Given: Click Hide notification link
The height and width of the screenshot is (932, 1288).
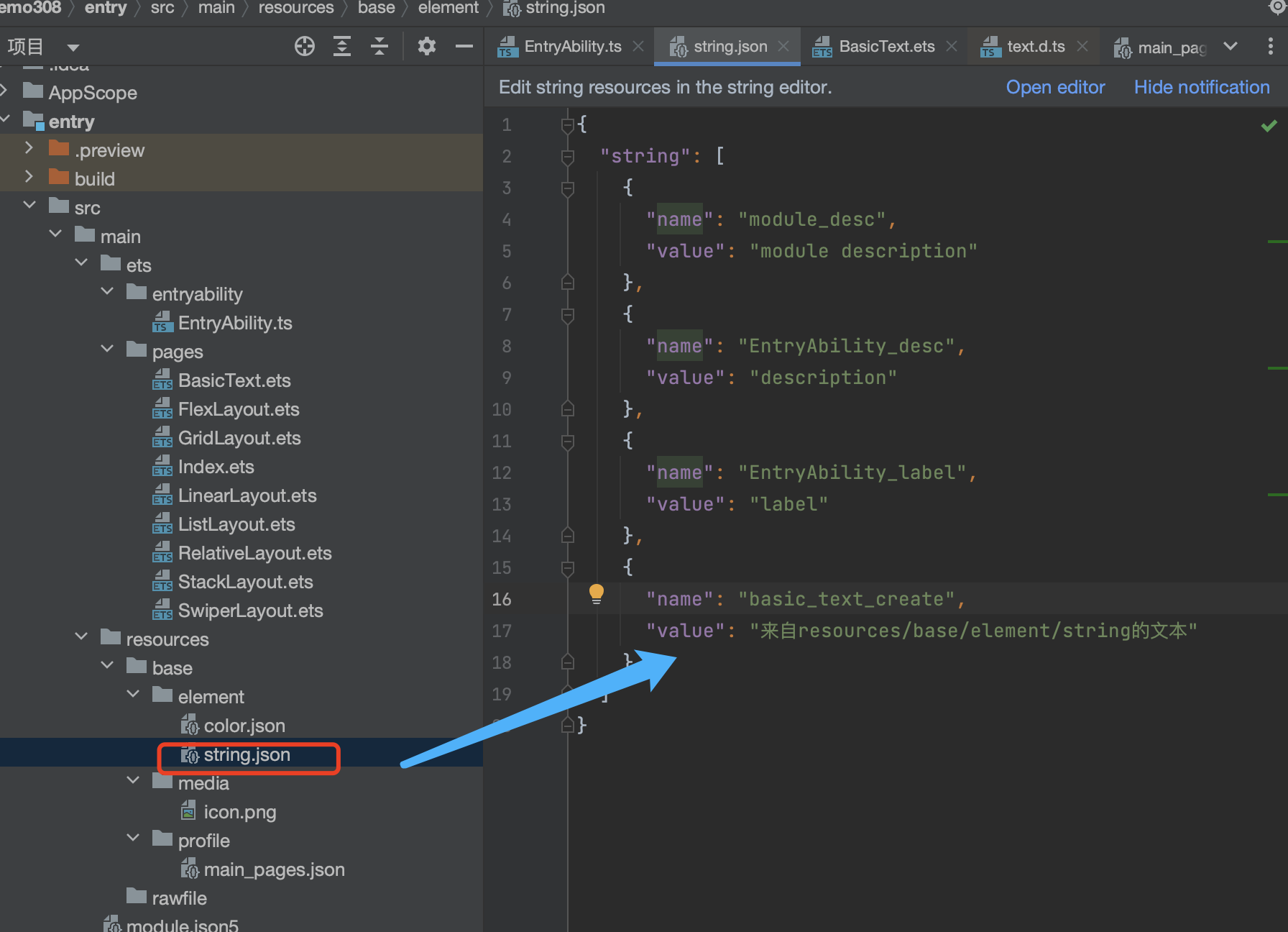Looking at the screenshot, I should point(1202,87).
